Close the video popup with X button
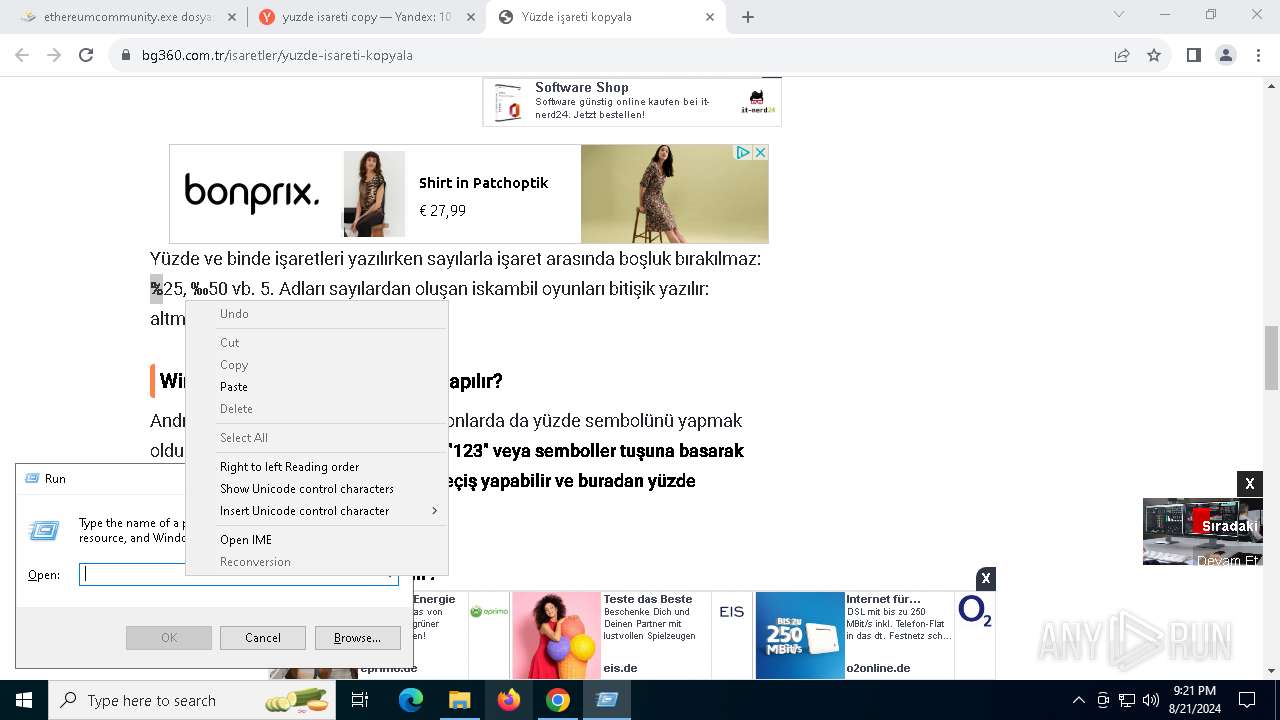The height and width of the screenshot is (720, 1280). coord(1250,484)
